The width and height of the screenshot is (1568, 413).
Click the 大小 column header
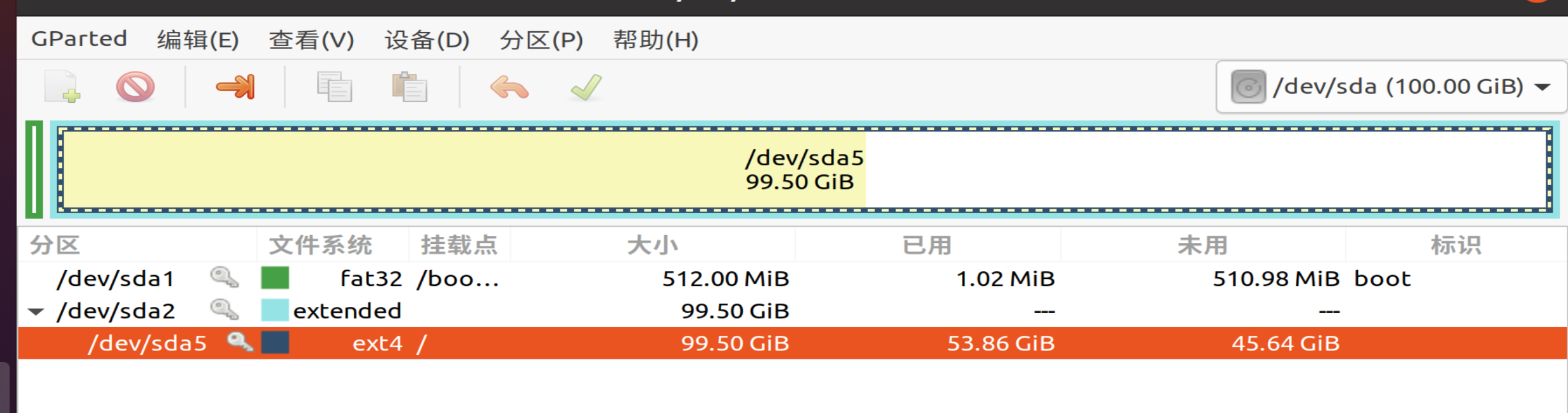[653, 245]
